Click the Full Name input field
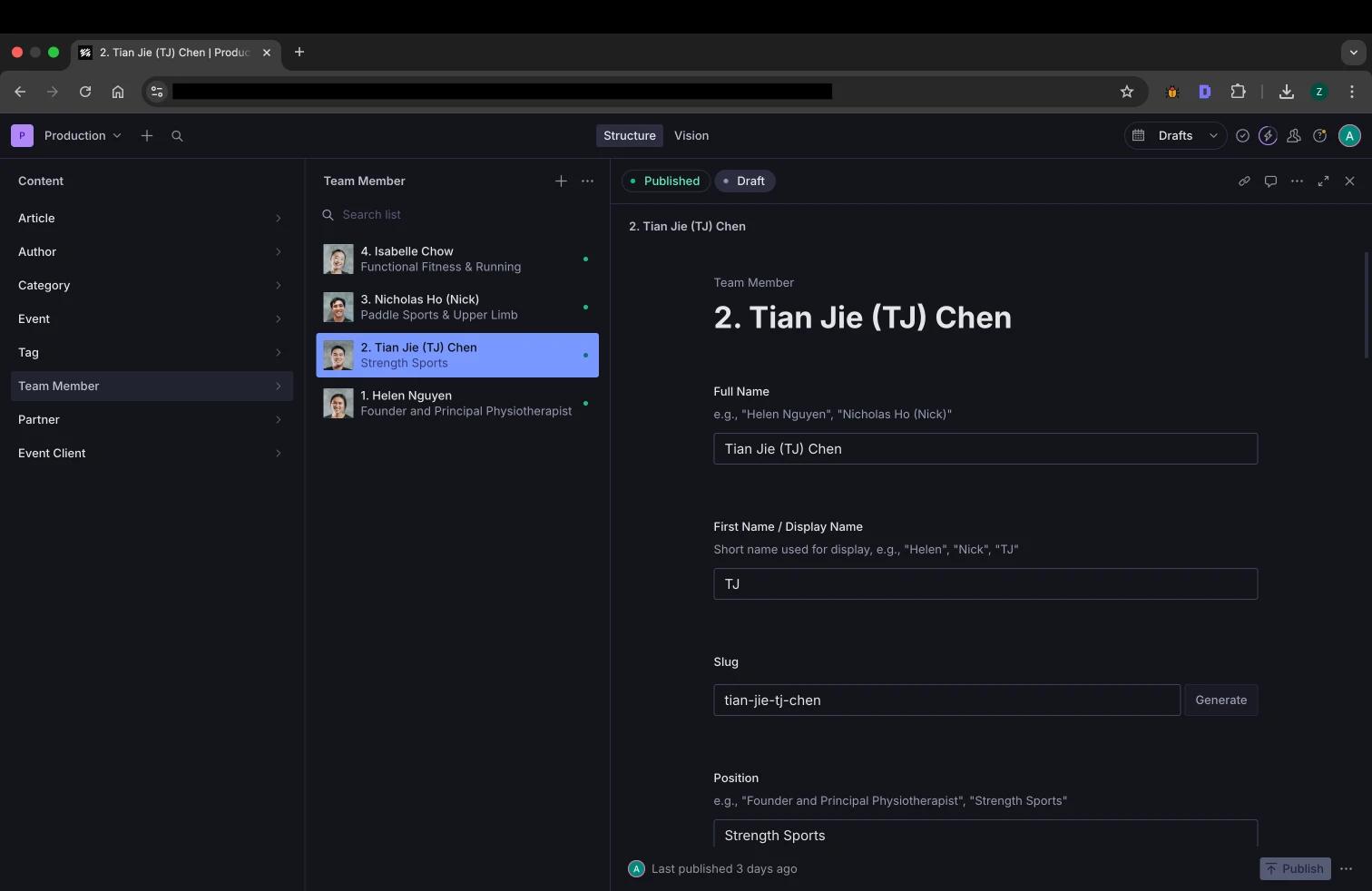Screen dimensions: 1372x891 pyautogui.click(x=985, y=448)
